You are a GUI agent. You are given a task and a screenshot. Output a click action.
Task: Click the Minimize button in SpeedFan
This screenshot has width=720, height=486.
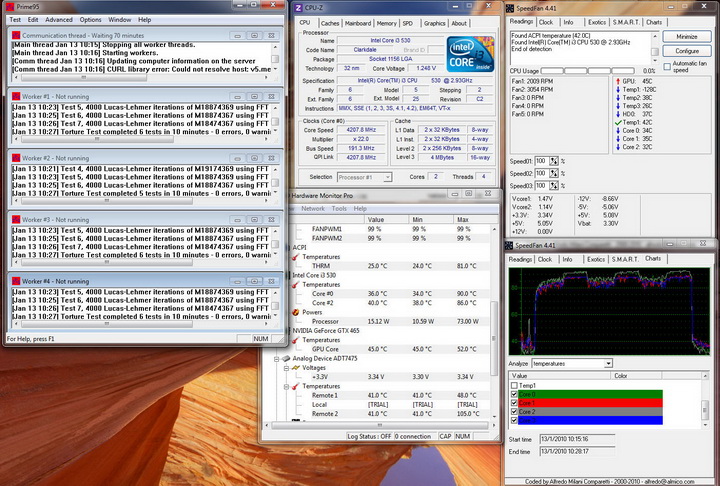point(686,36)
